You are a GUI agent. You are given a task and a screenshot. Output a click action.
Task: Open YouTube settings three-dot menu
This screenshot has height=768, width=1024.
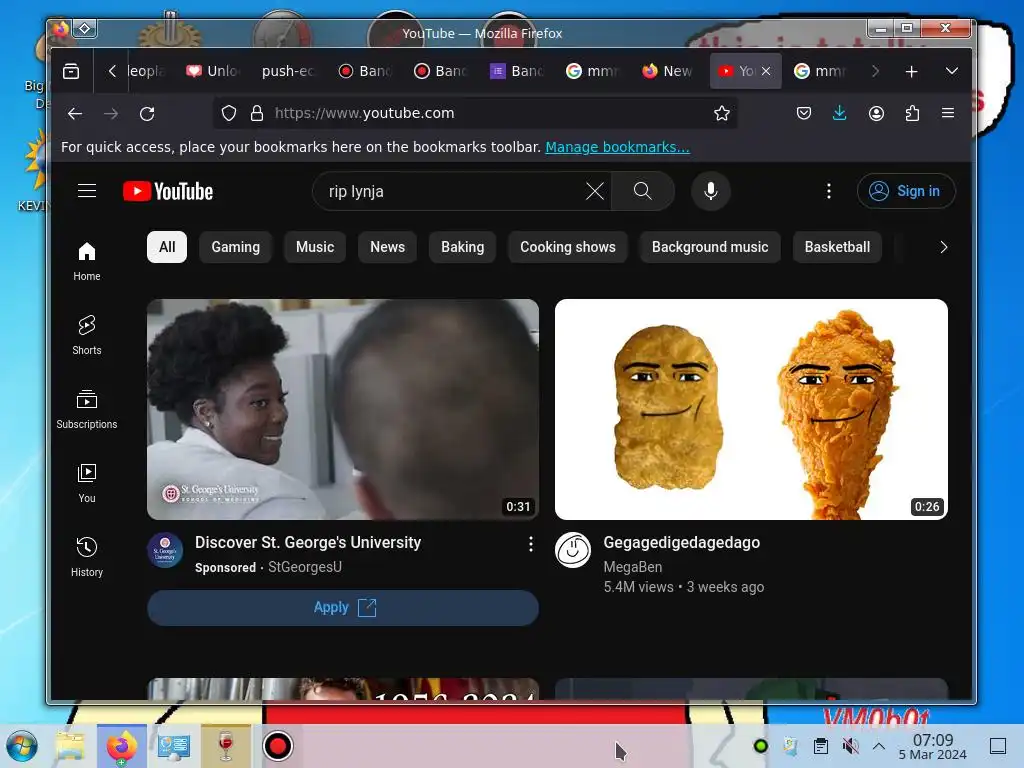tap(829, 191)
